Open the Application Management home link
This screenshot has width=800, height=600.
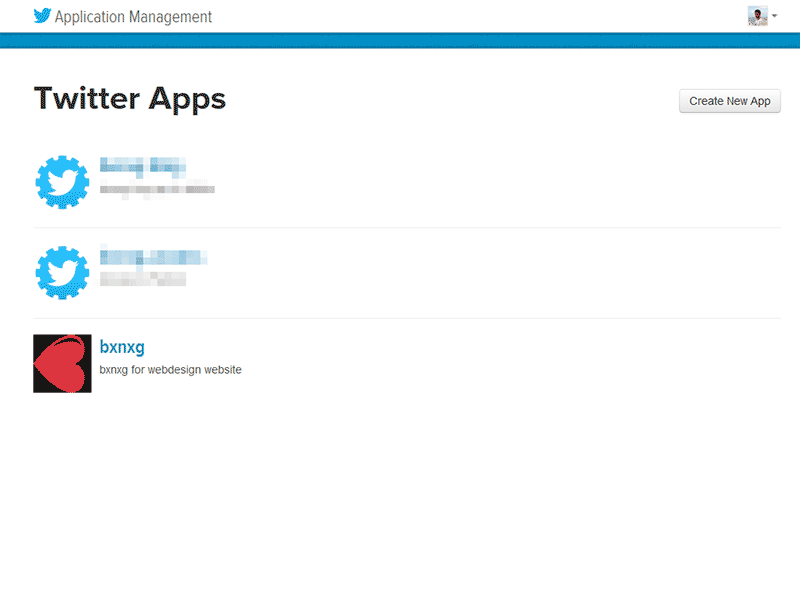click(x=133, y=17)
